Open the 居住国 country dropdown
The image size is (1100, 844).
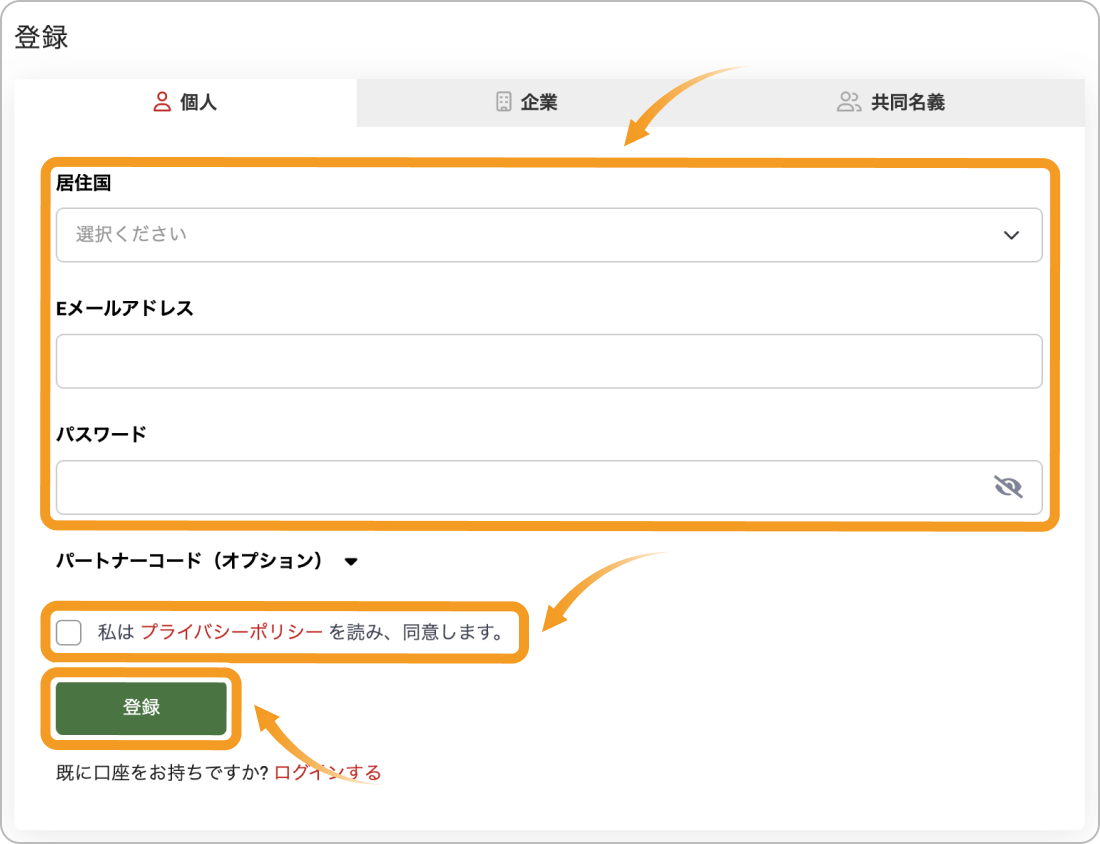tap(549, 235)
